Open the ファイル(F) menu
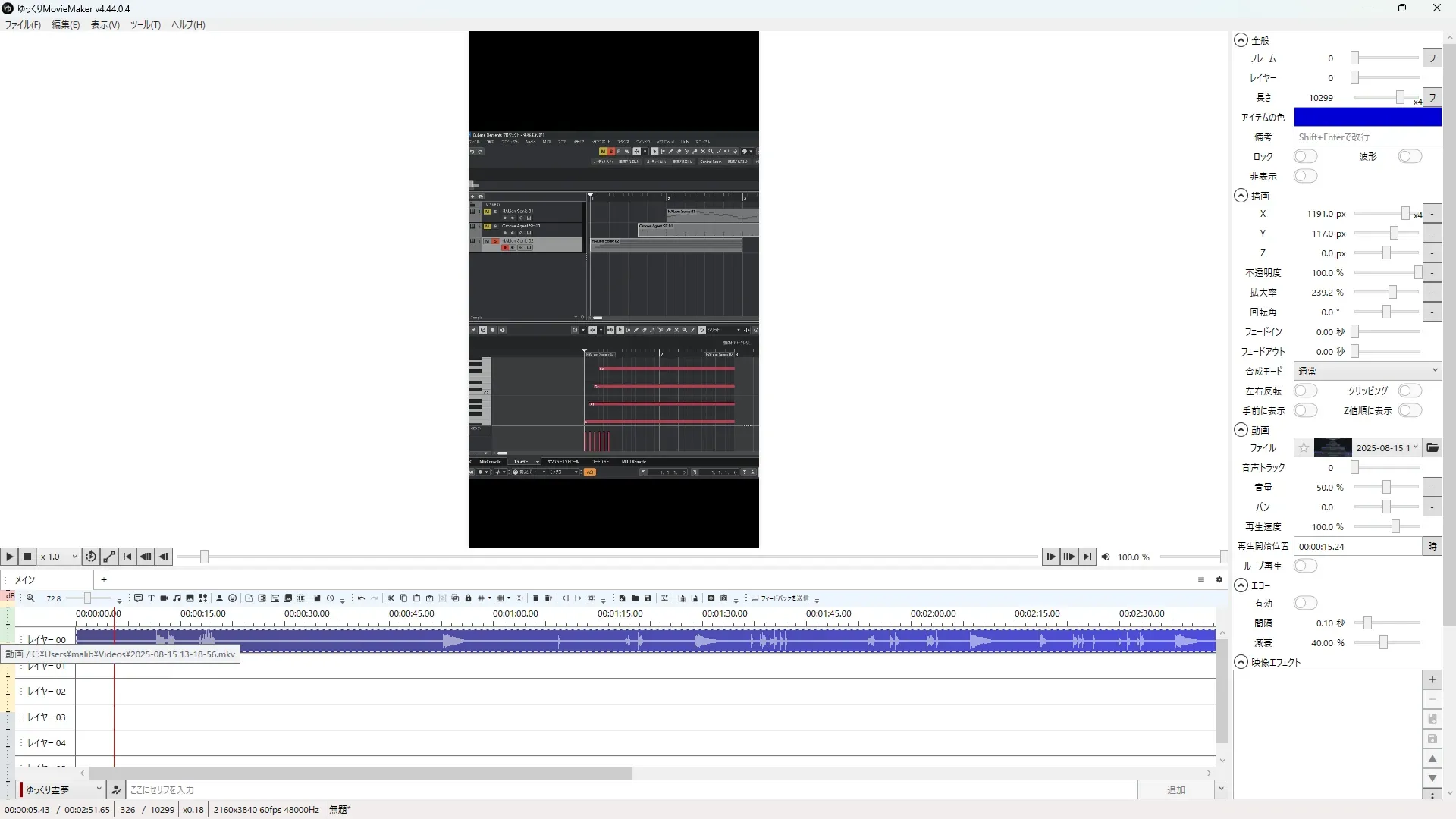1456x819 pixels. coord(23,25)
